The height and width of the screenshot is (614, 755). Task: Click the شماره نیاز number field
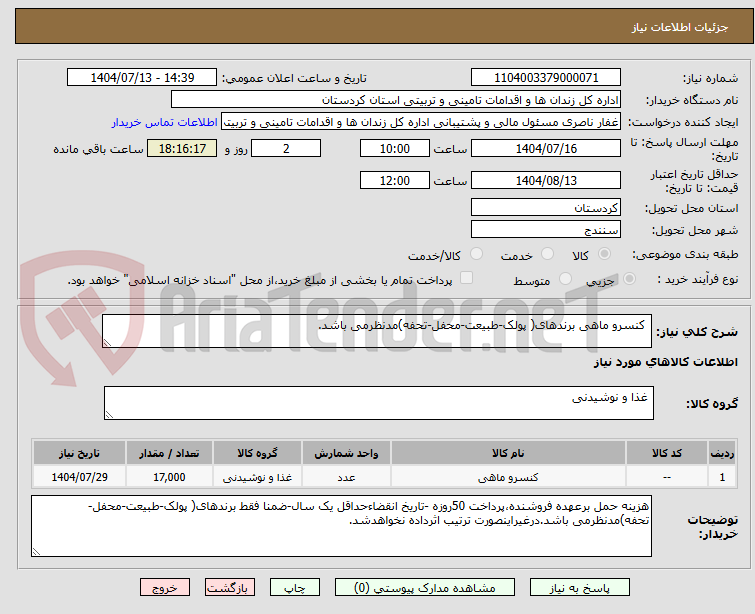(546, 78)
